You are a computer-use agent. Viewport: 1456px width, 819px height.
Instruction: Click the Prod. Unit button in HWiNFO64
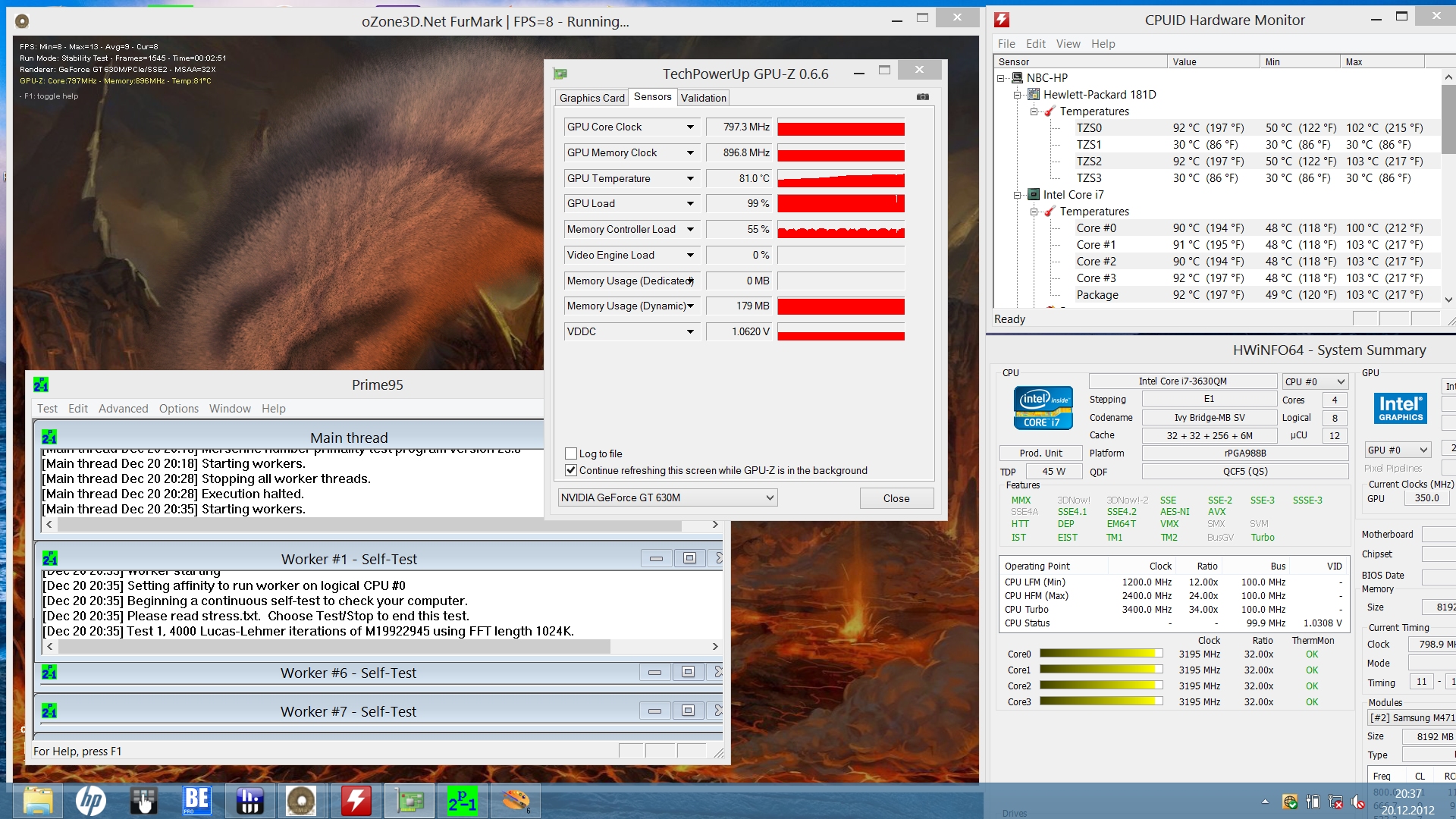[1040, 453]
